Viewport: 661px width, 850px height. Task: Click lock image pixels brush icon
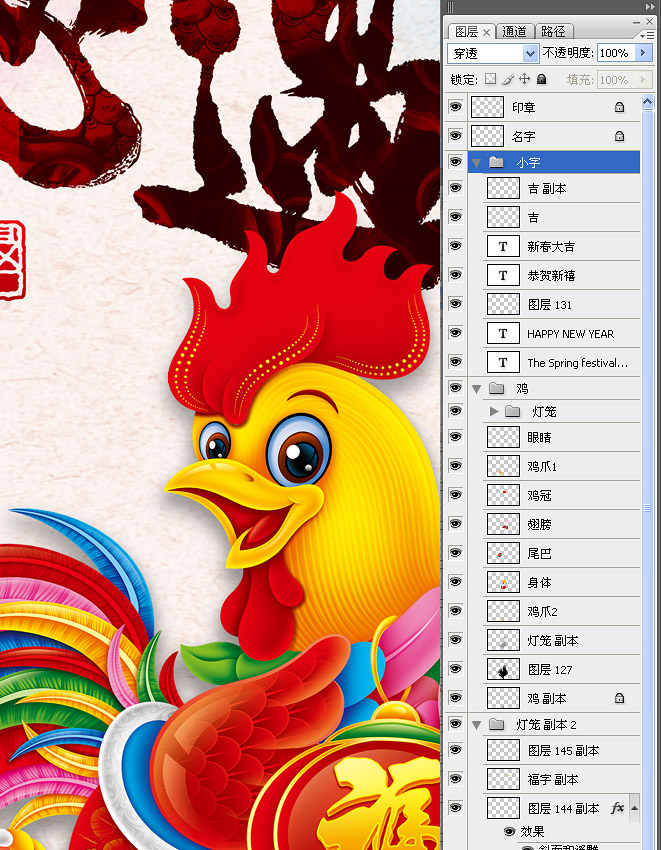click(508, 79)
